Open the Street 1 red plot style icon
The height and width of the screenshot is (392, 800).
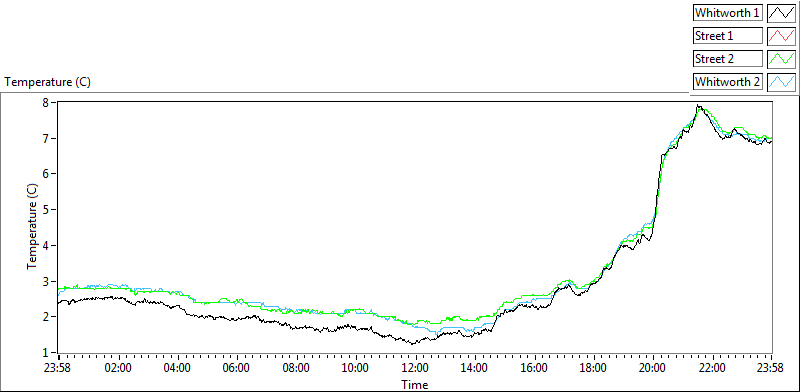click(781, 36)
